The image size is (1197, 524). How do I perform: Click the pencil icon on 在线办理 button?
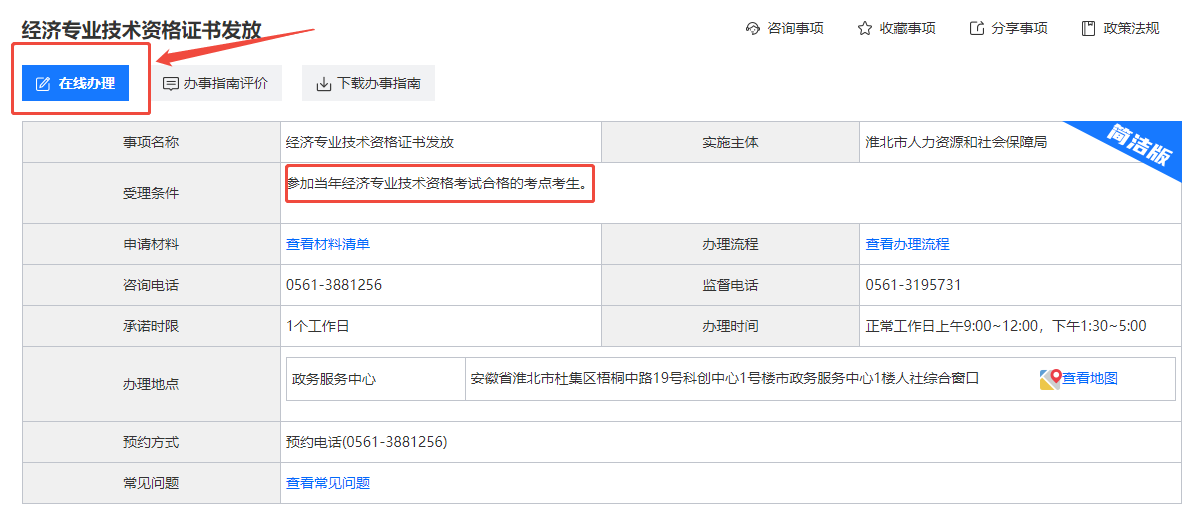[x=42, y=84]
